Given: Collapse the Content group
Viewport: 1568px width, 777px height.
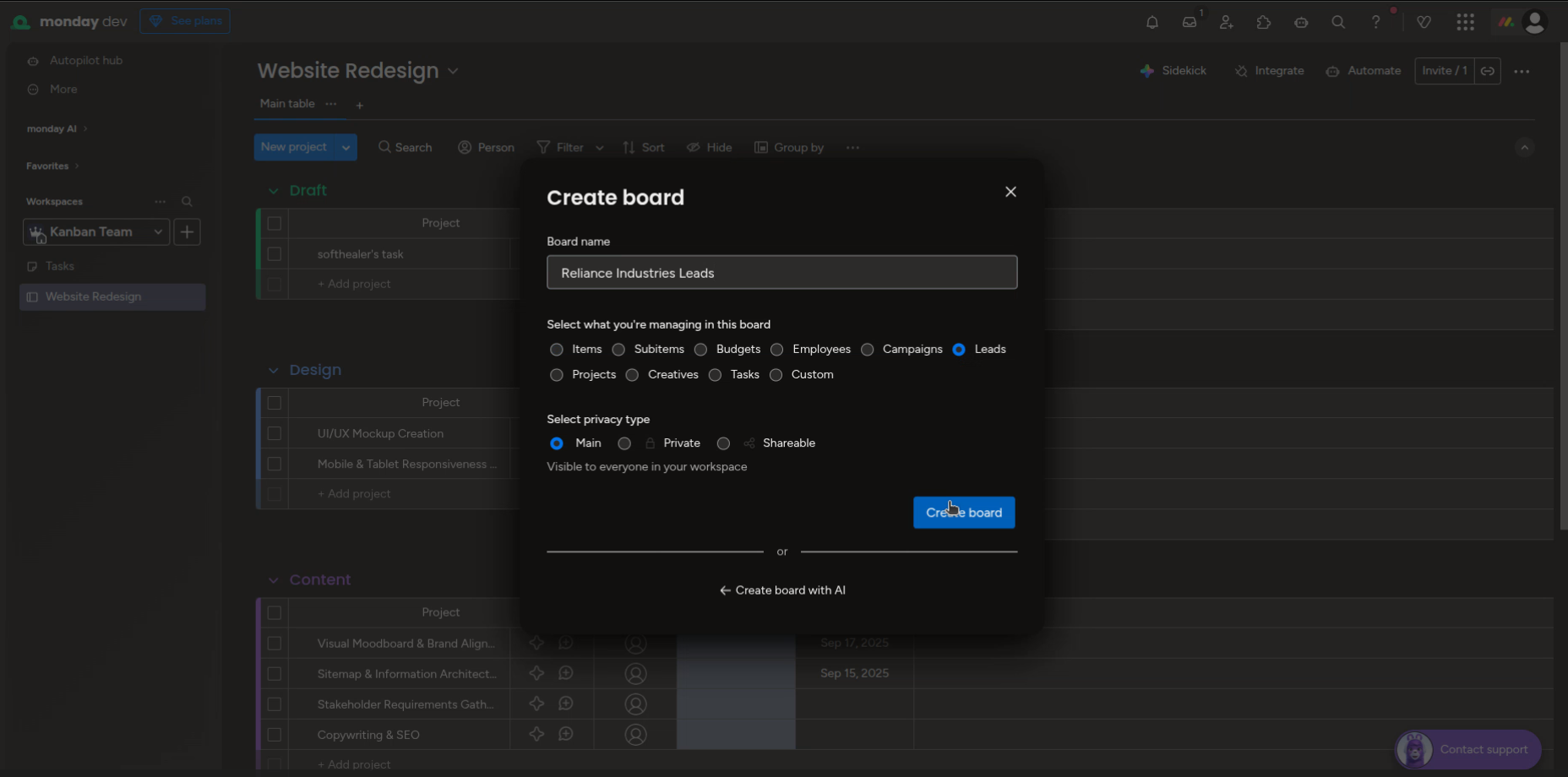Looking at the screenshot, I should point(273,580).
